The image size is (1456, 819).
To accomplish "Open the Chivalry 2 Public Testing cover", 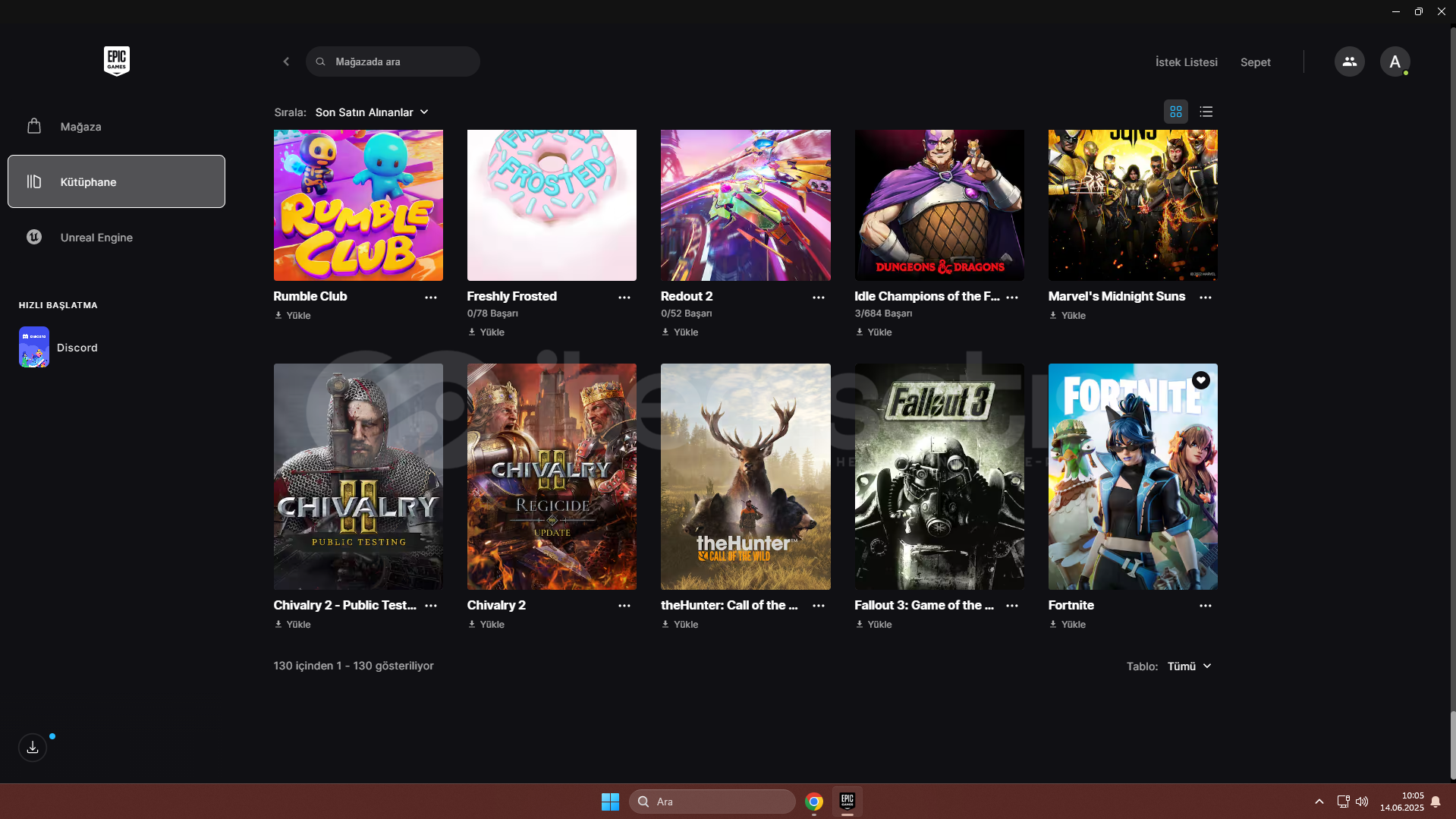I will click(358, 477).
